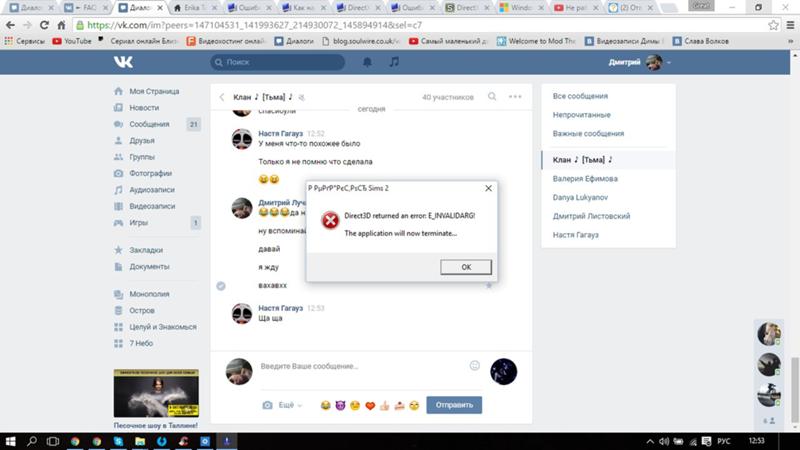
Task: Toggle the selection checkmark beside вахавхх message
Action: click(221, 286)
